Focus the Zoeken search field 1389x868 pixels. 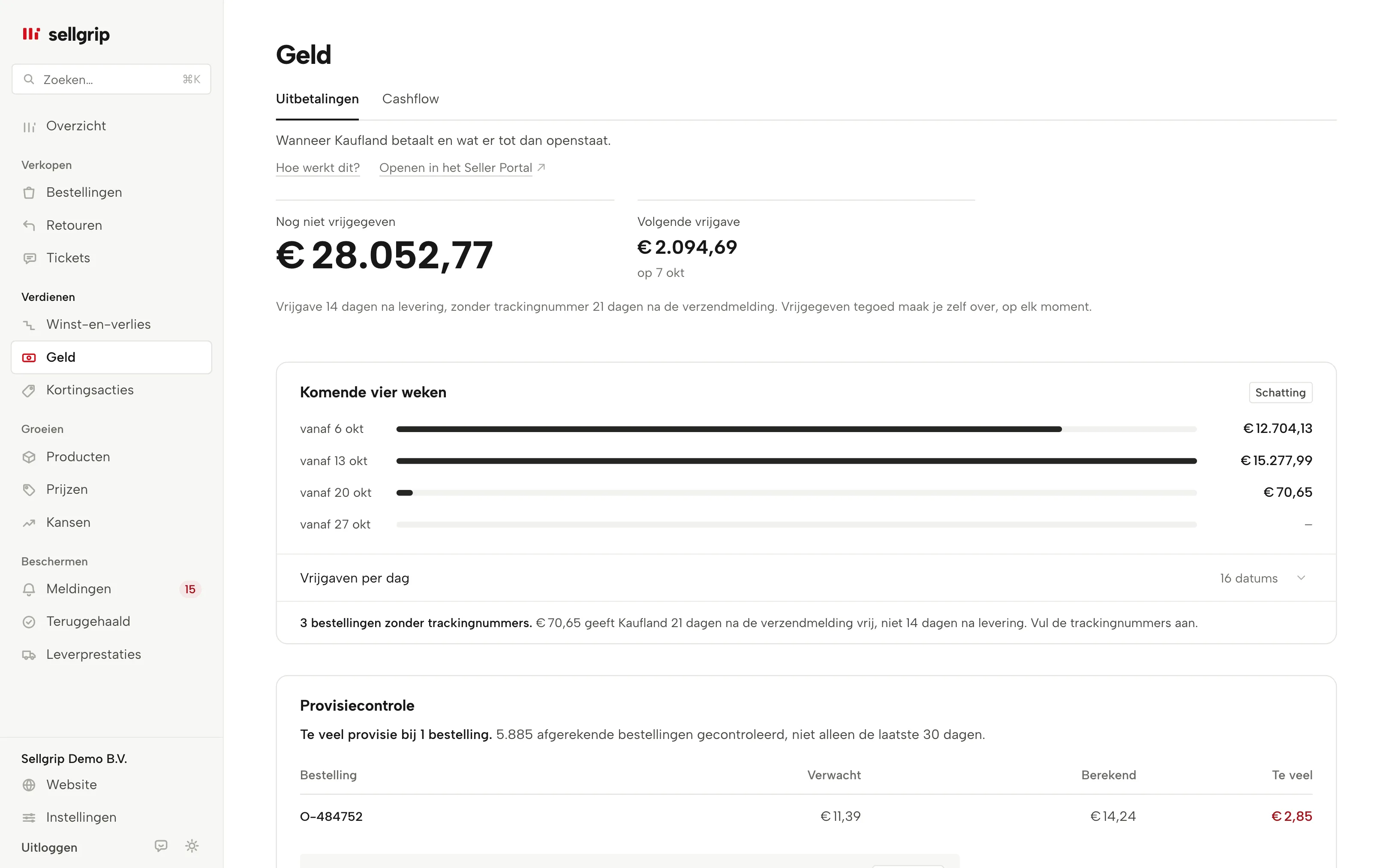pos(111,79)
